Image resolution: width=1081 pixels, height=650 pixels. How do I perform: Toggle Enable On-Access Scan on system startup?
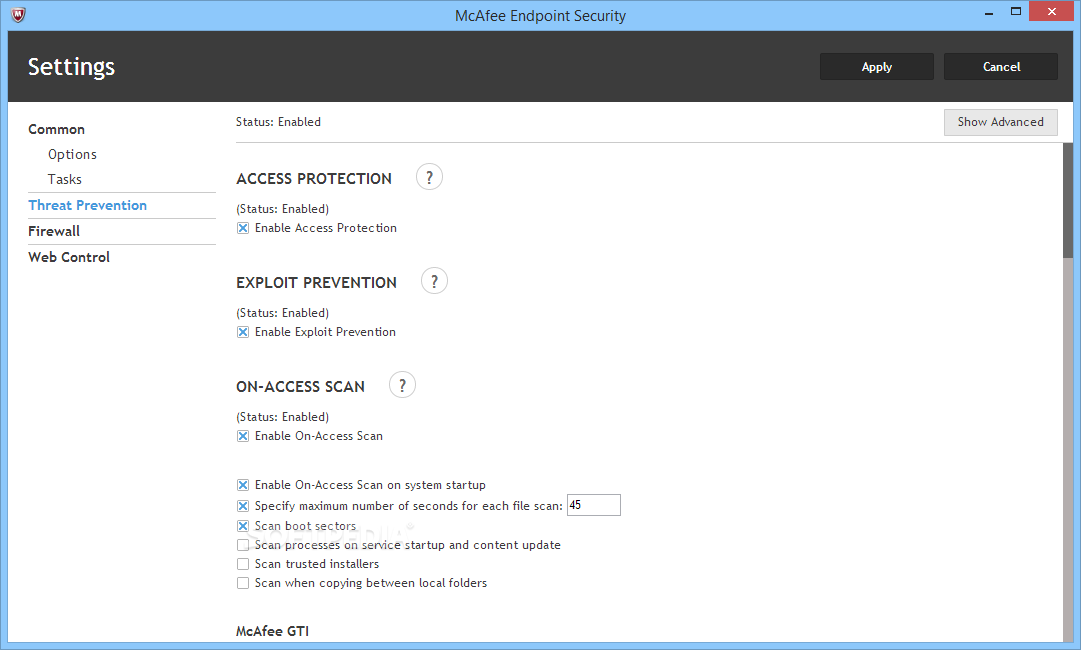coord(243,485)
